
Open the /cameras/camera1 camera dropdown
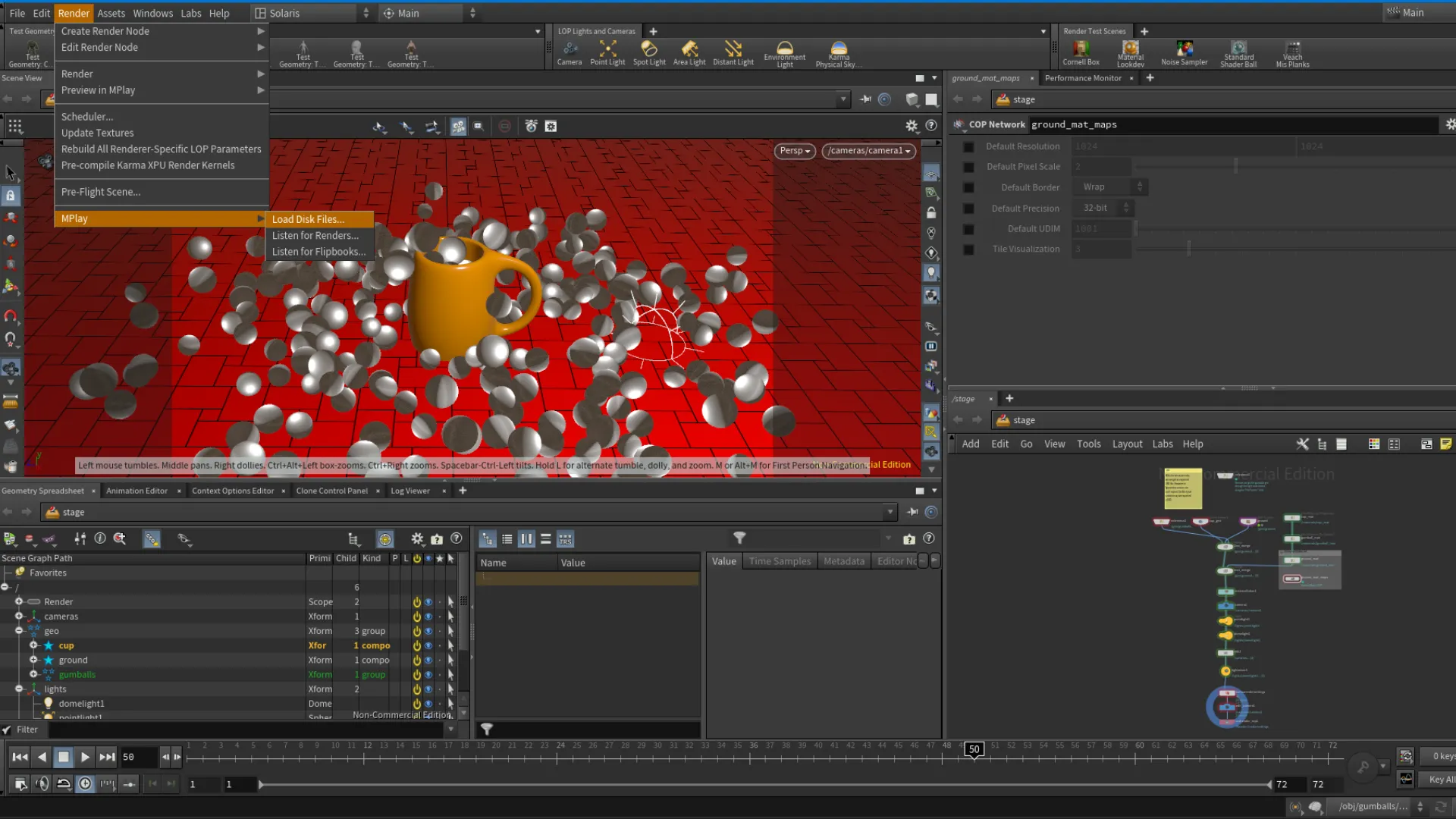click(868, 151)
